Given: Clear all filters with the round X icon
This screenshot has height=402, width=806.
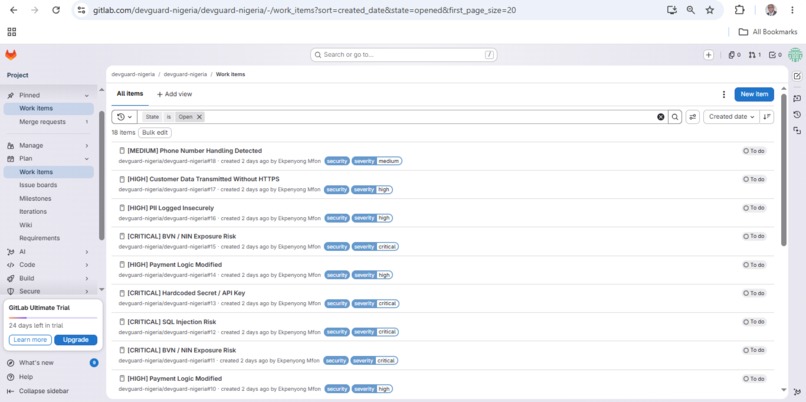Looking at the screenshot, I should (661, 117).
